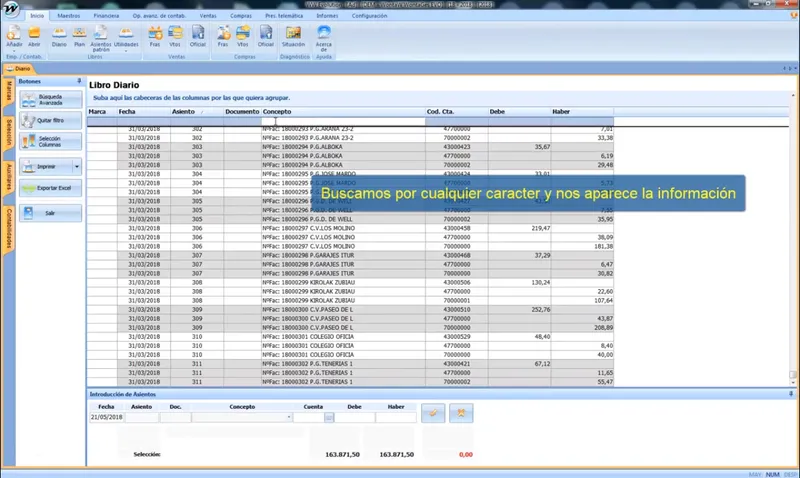Open the Cuenta lookup button
Image resolution: width=800 pixels, height=478 pixels.
(329, 418)
